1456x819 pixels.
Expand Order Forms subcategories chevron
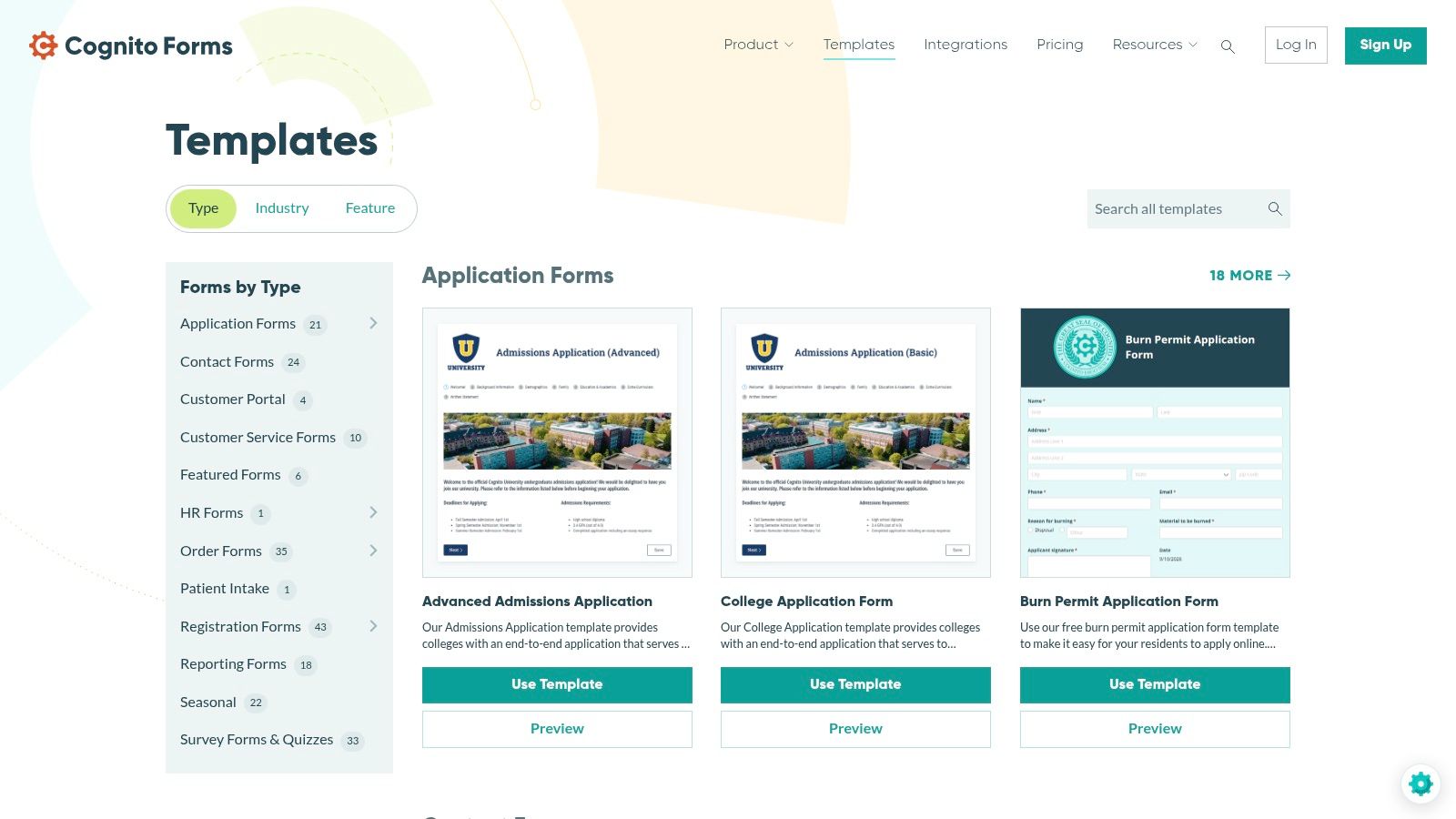pos(373,551)
